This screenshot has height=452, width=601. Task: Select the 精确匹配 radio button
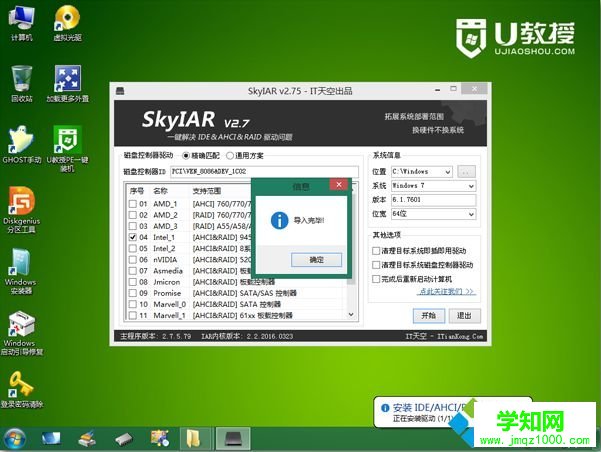pos(186,156)
